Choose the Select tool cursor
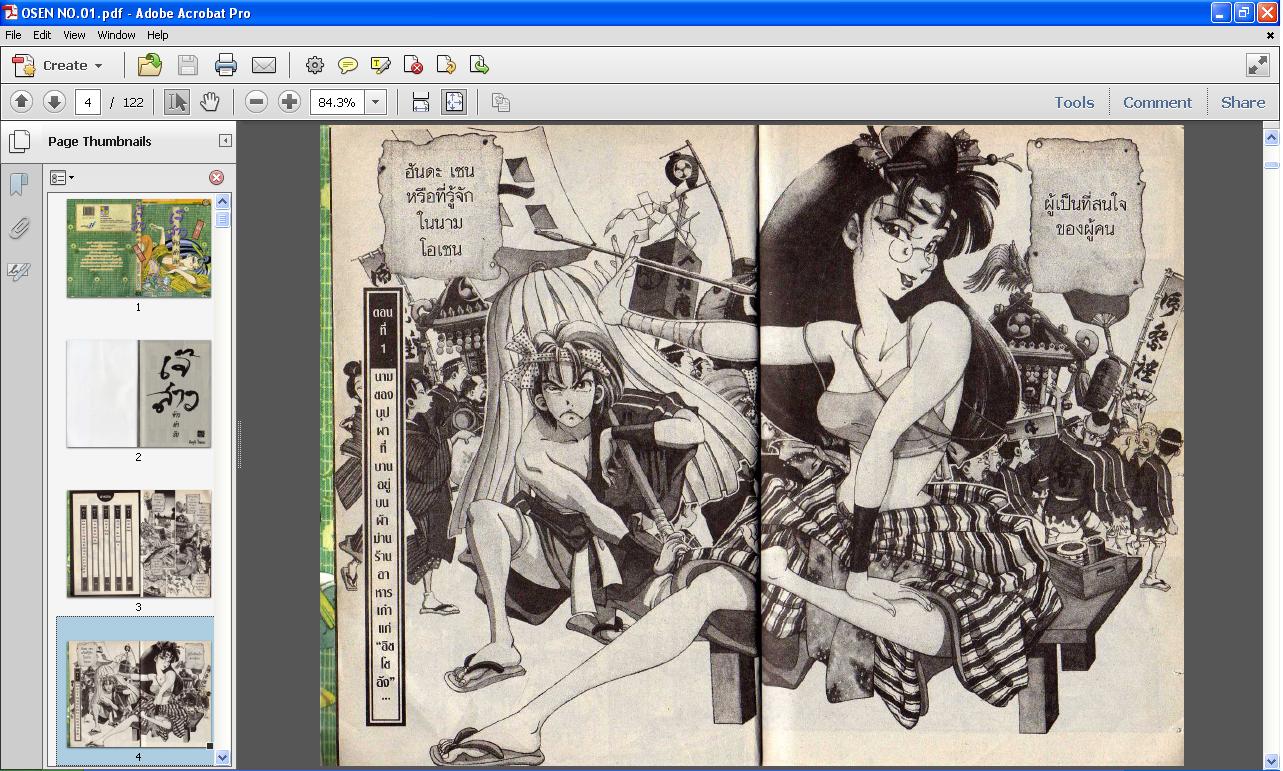 pyautogui.click(x=177, y=102)
